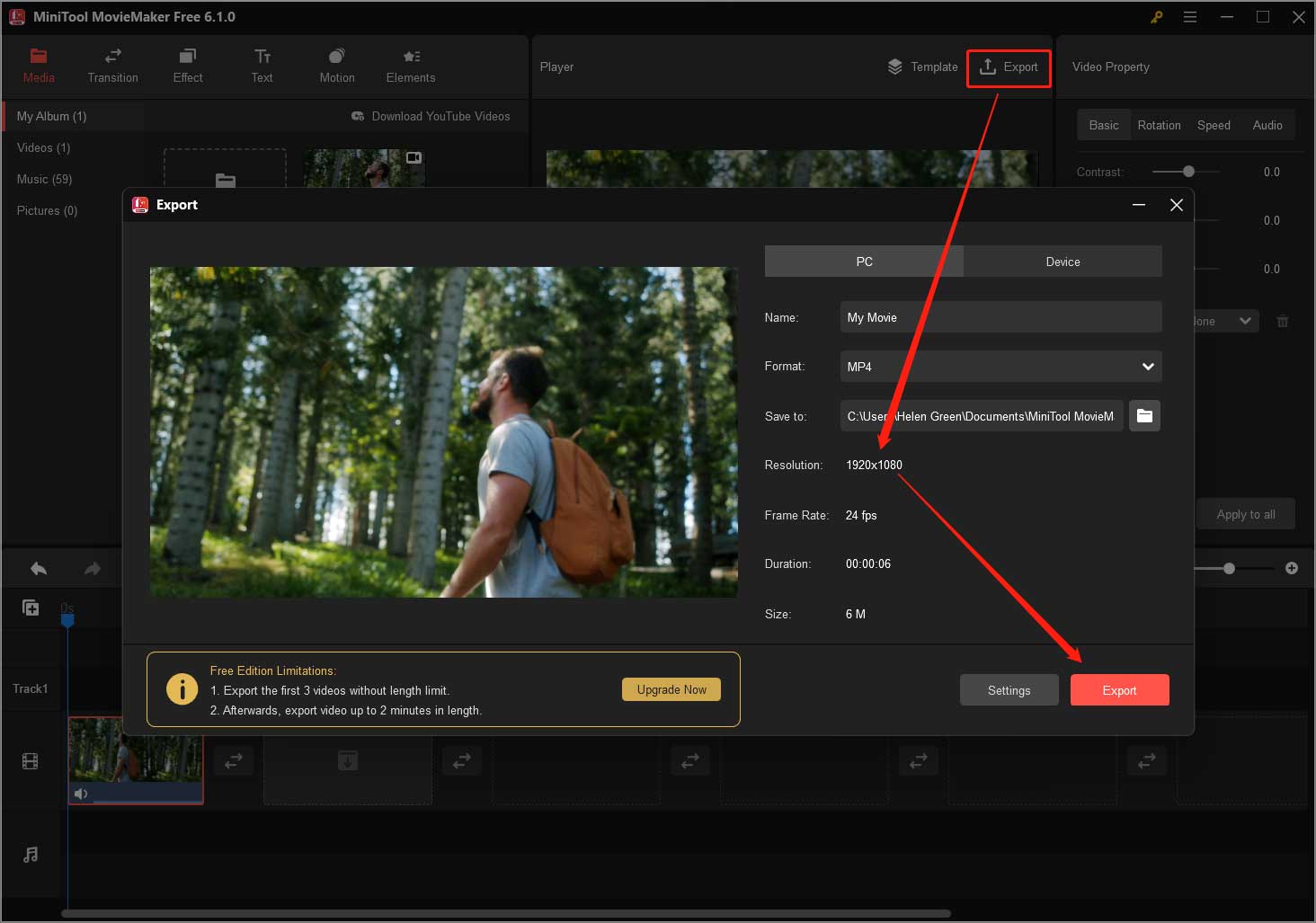Adjust the Contrast slider
1316x923 pixels.
pos(1187,172)
